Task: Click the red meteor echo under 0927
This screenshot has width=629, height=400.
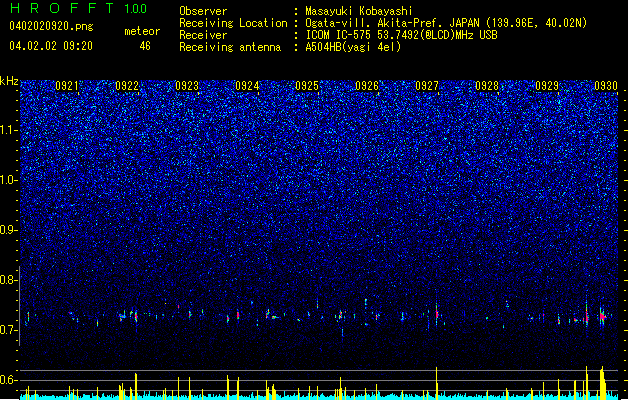Action: coord(437,313)
